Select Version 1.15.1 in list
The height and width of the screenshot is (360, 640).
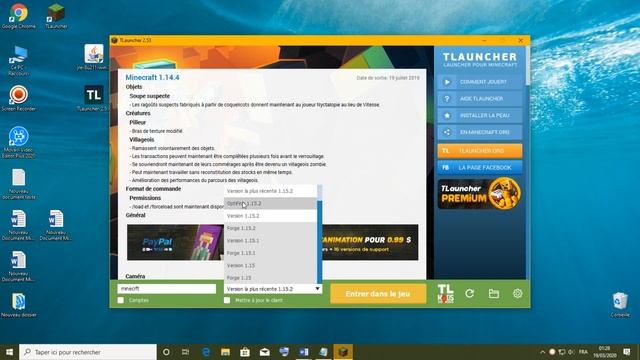coord(270,241)
